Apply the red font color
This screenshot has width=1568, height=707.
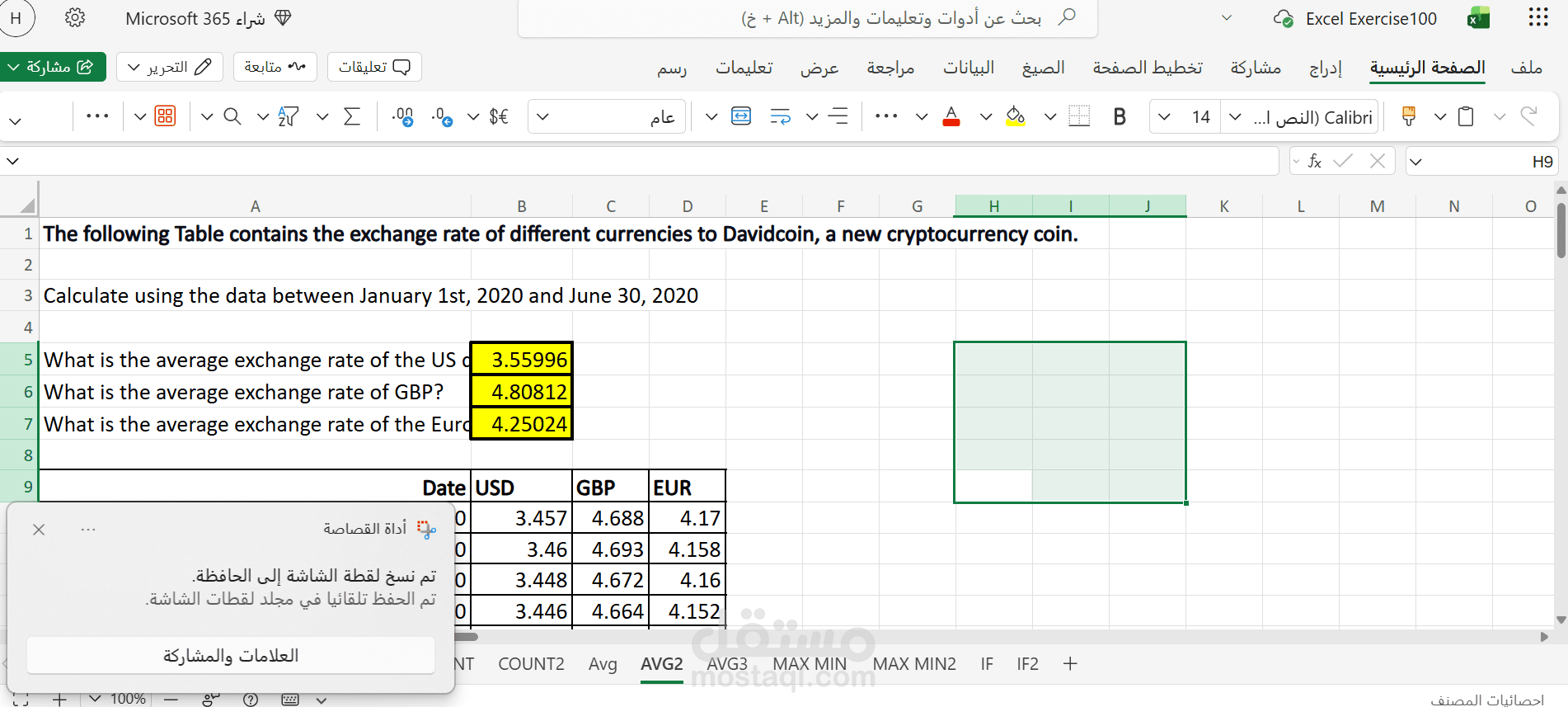point(951,116)
